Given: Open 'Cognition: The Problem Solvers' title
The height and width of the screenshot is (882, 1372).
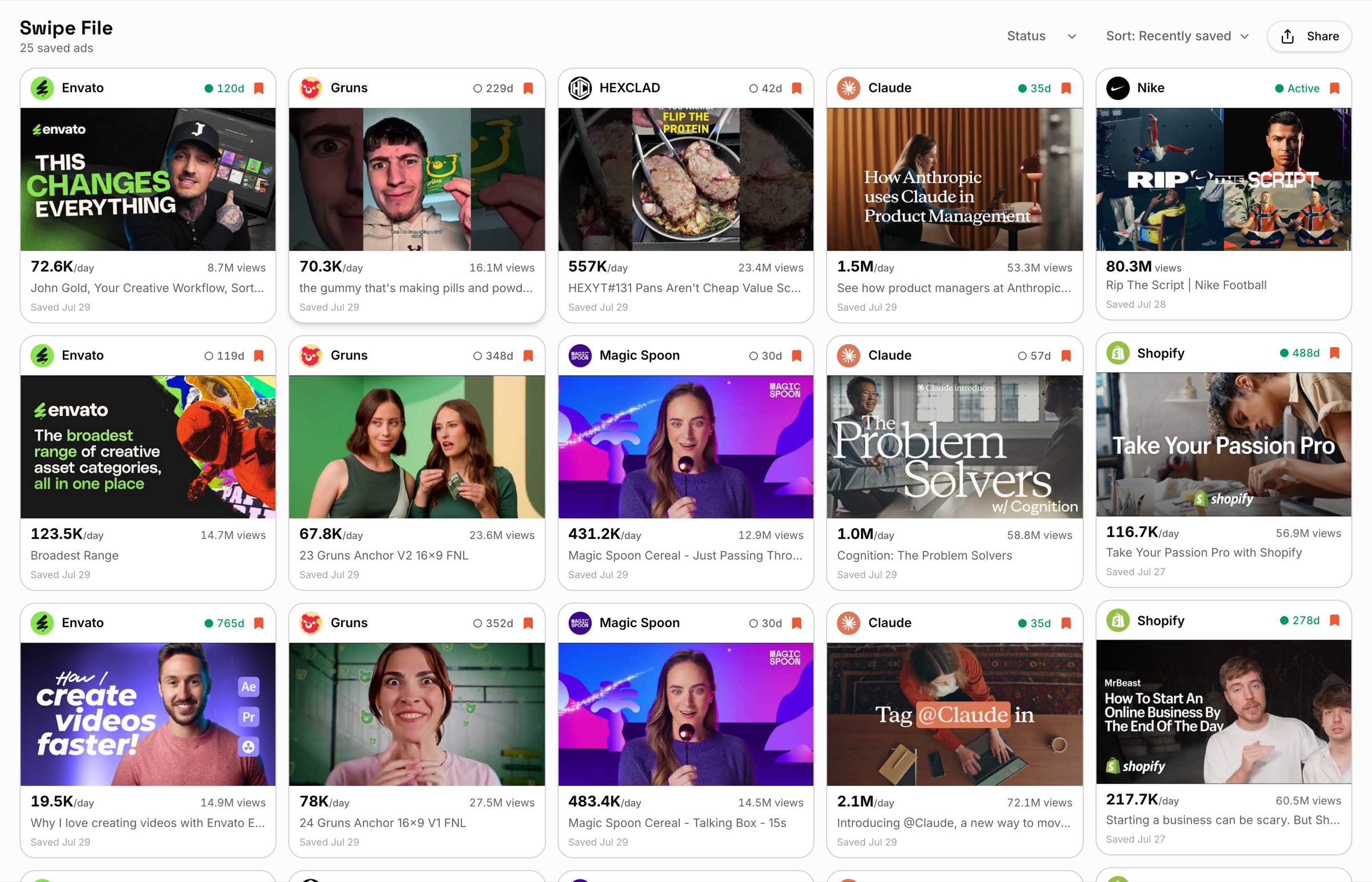Looking at the screenshot, I should 924,556.
